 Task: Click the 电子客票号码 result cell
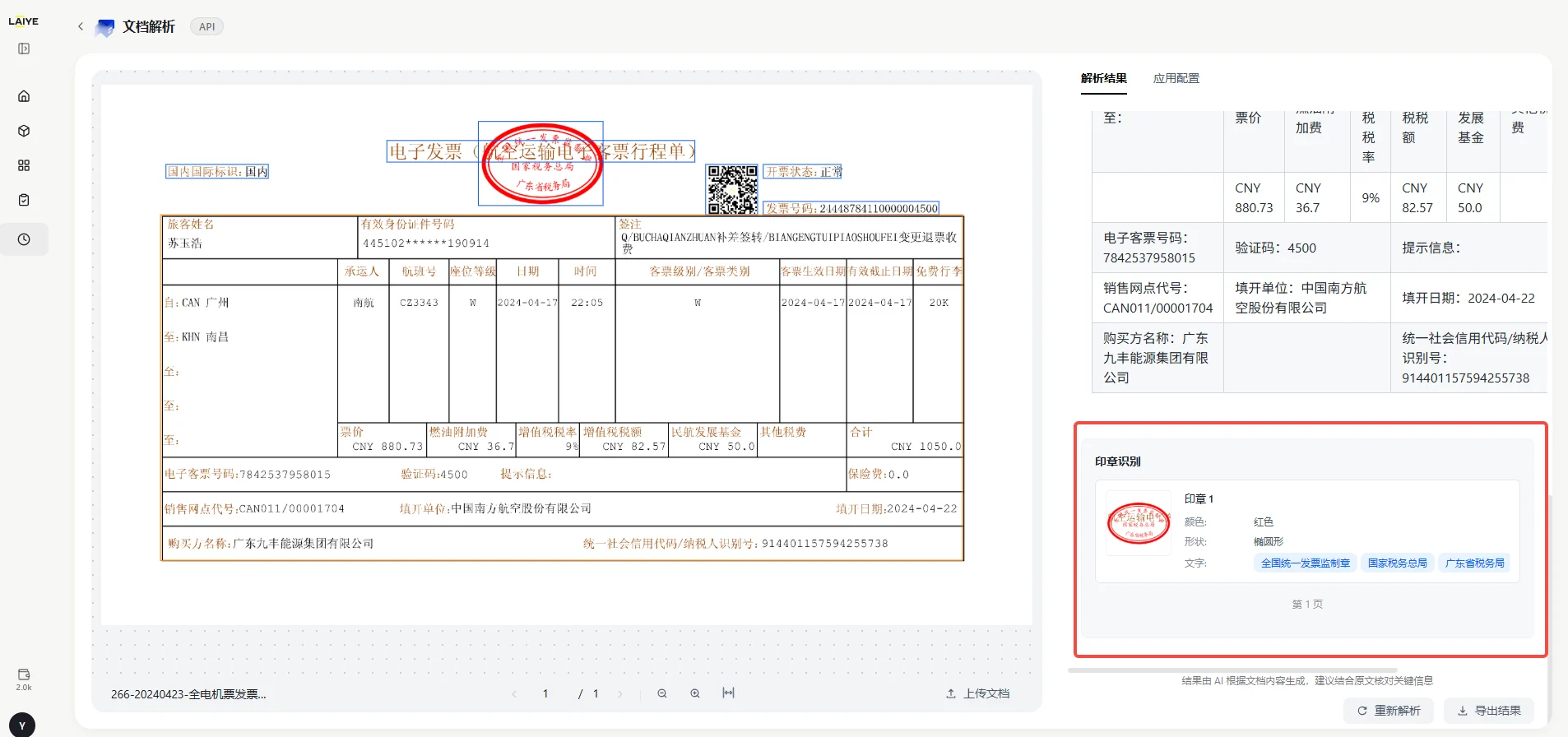[x=1157, y=248]
